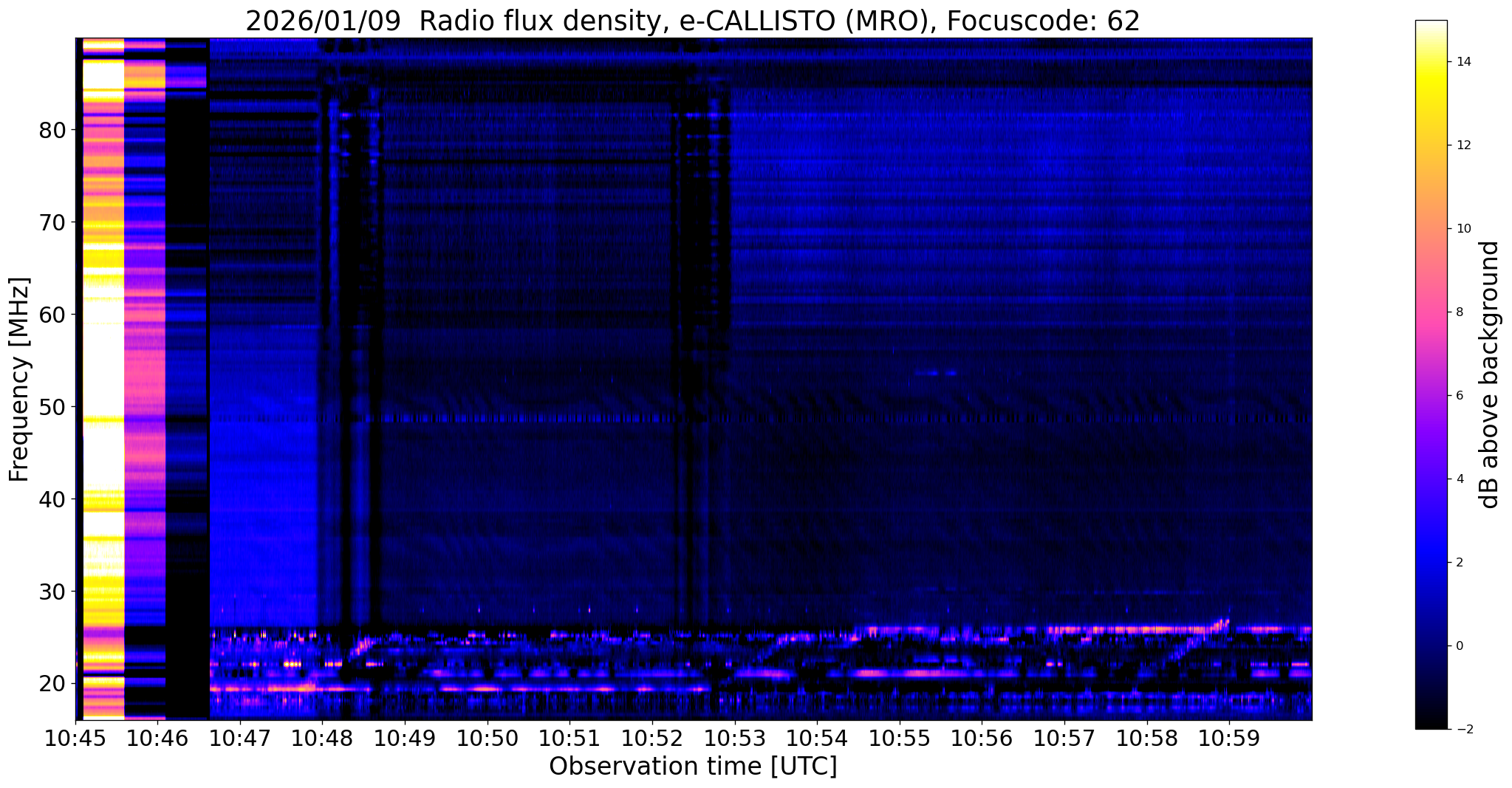Click the 10:48 time tick label
Viewport: 1512px width, 788px height.
point(323,739)
